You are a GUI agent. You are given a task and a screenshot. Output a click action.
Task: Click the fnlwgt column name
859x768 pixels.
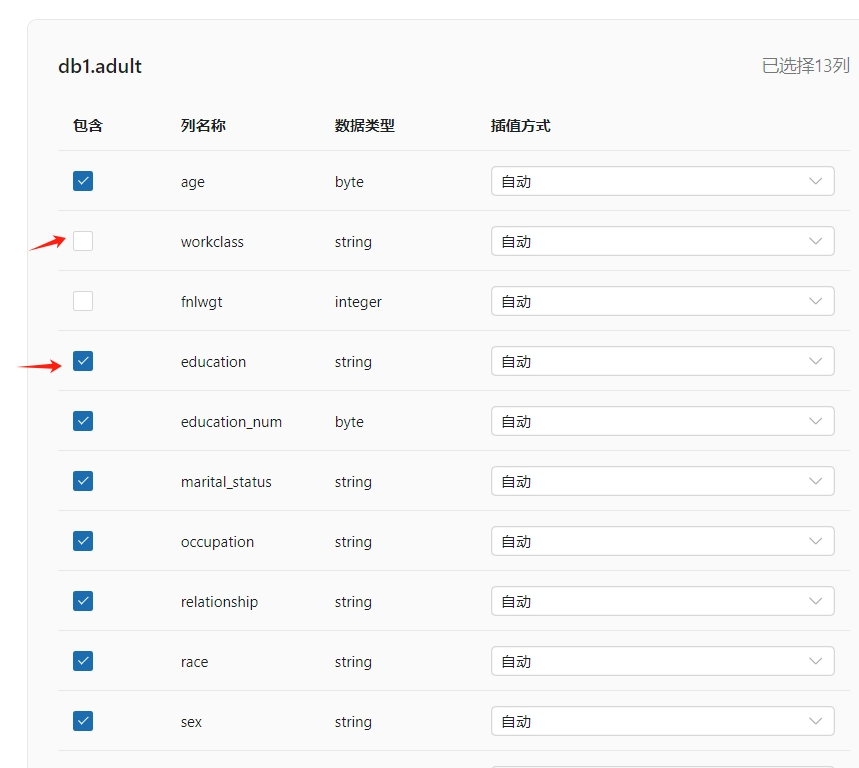pyautogui.click(x=202, y=302)
